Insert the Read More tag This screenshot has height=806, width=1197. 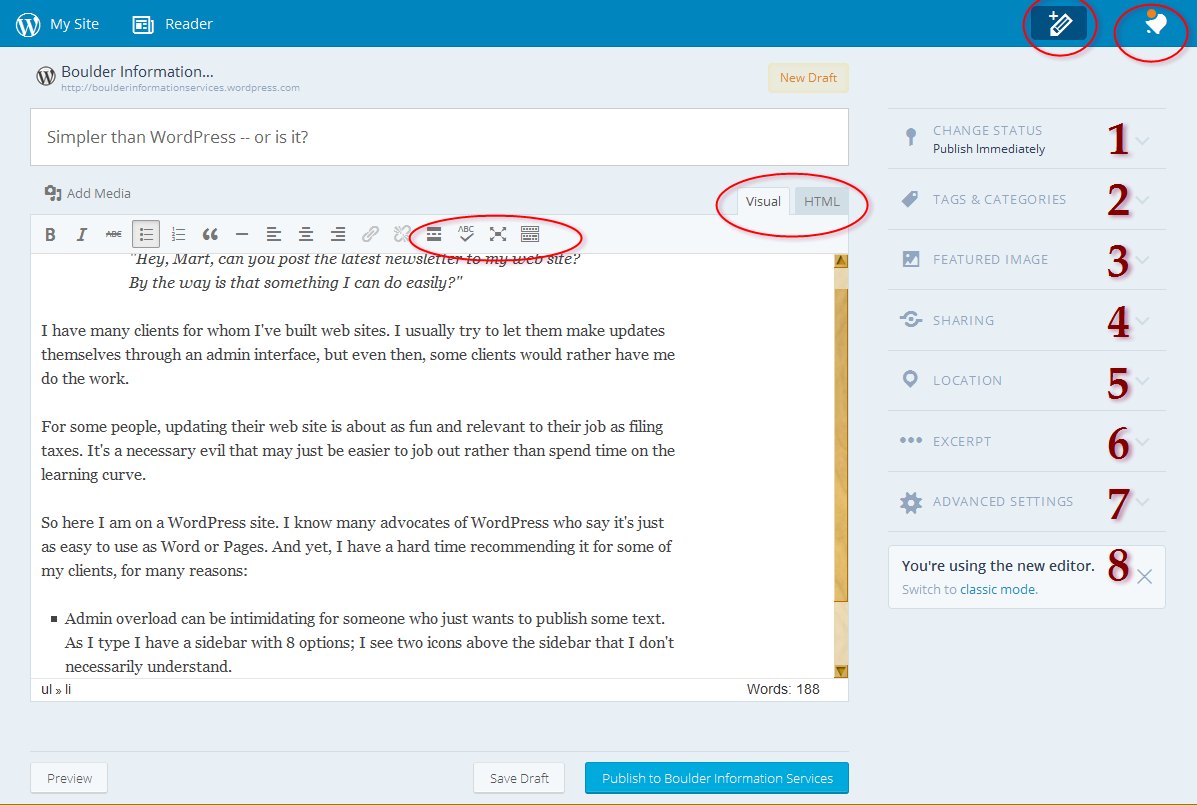434,234
